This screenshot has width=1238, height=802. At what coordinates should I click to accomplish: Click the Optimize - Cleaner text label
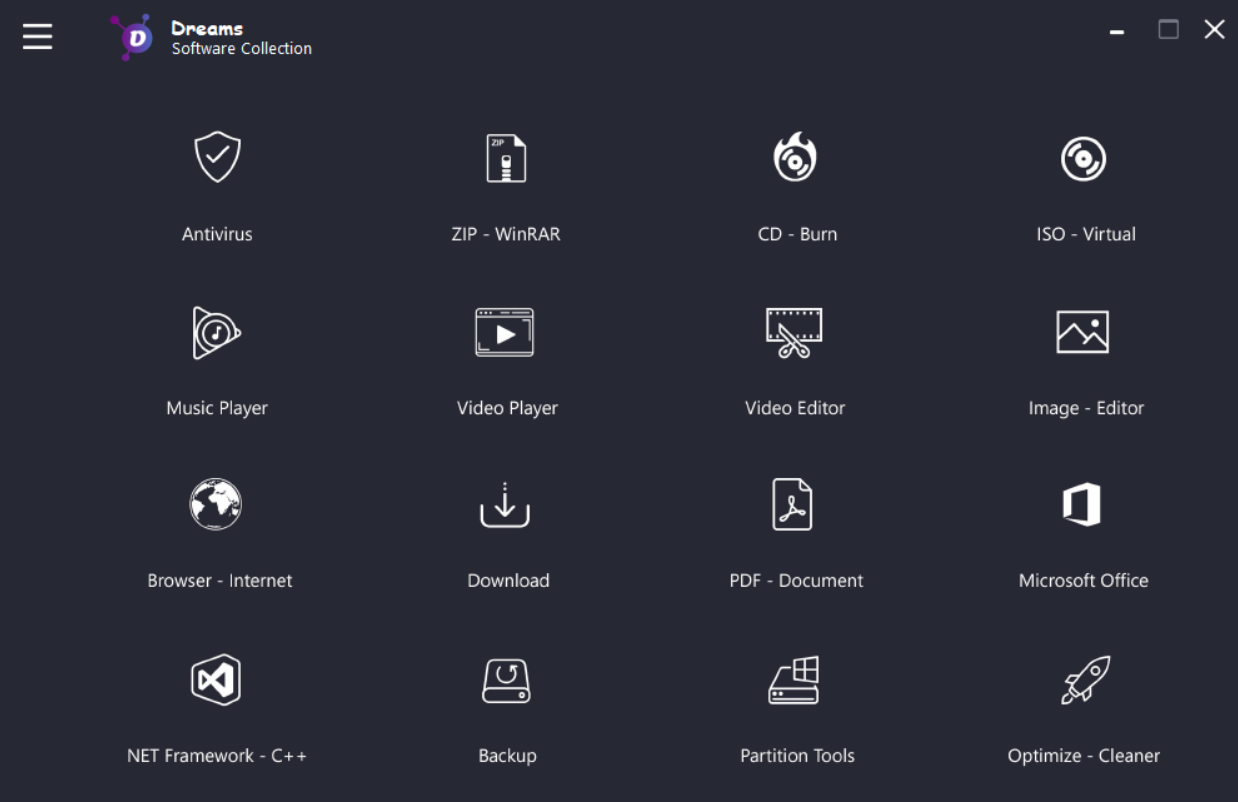point(1084,756)
